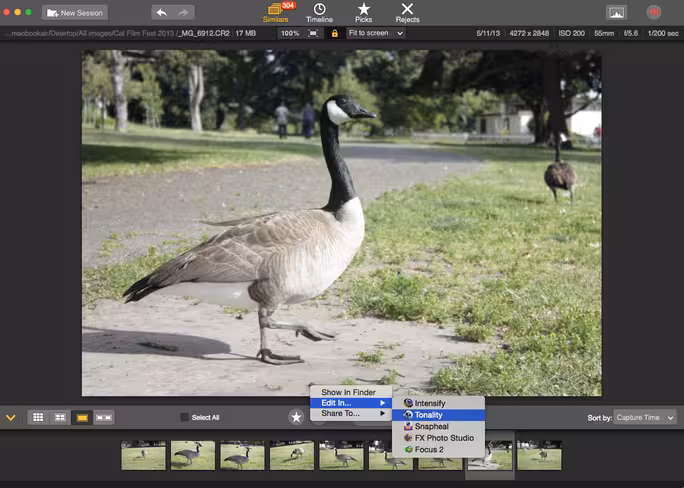The height and width of the screenshot is (488, 684).
Task: Select Snapheal in the Edit In submenu
Action: click(x=438, y=426)
